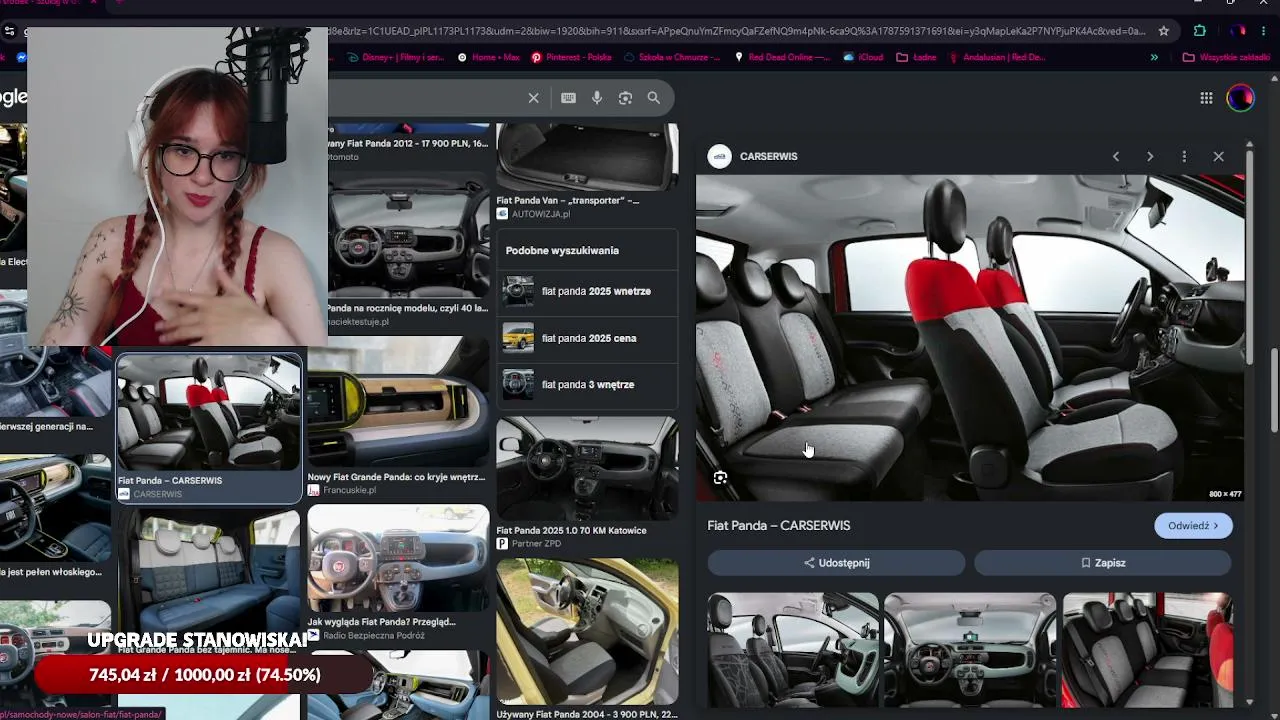Open the Andalusian | Red De... bookmark
Image resolution: width=1280 pixels, height=720 pixels.
[x=997, y=58]
